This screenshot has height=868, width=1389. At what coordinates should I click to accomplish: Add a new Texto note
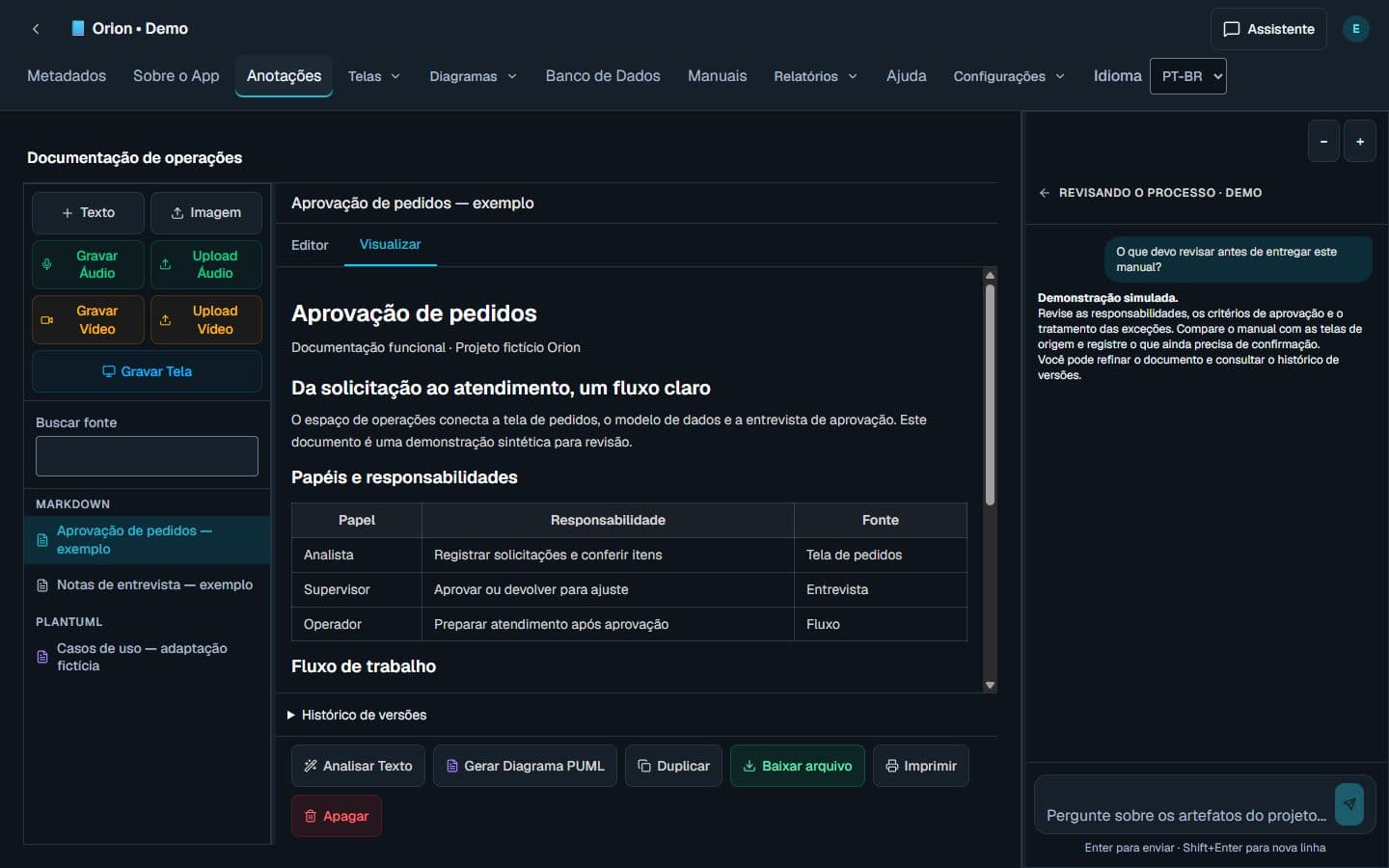88,212
